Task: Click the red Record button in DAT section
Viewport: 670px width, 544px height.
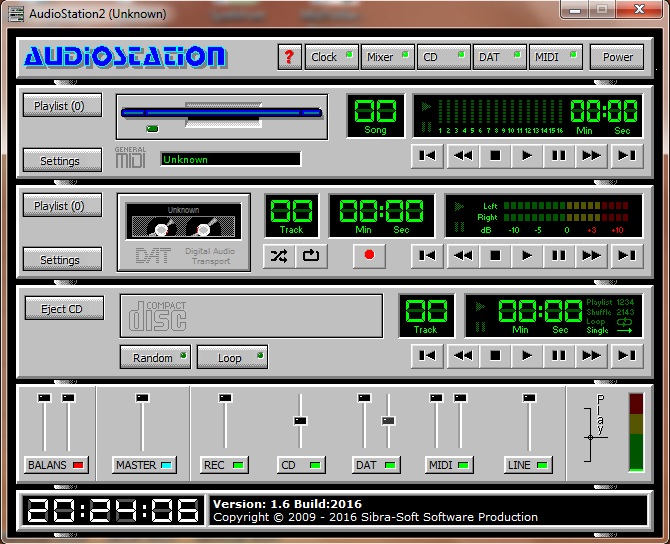Action: click(369, 255)
